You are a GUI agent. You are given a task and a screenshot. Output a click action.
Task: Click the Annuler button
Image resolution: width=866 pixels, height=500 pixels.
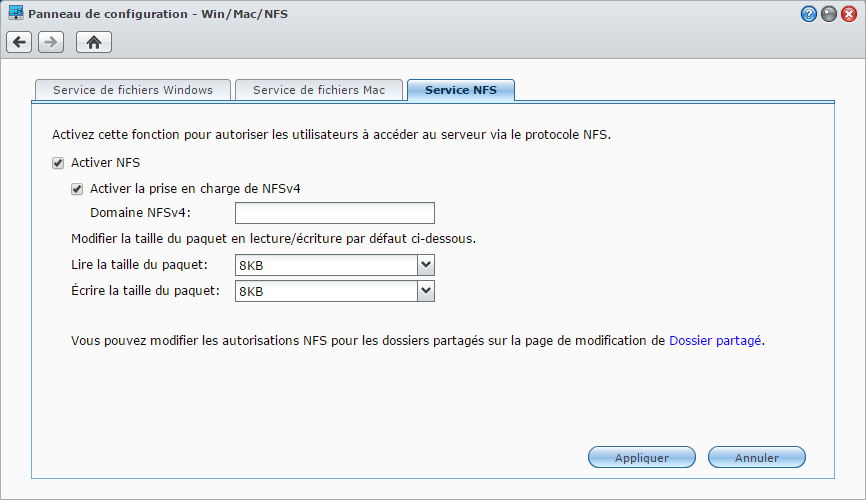[x=756, y=458]
